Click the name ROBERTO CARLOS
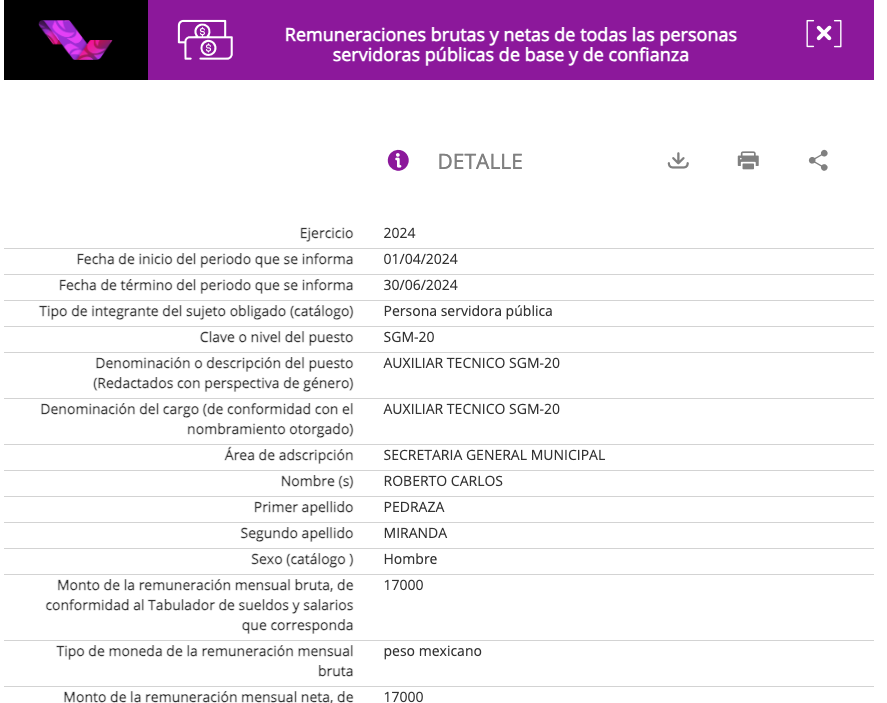The height and width of the screenshot is (703, 887). tap(443, 481)
